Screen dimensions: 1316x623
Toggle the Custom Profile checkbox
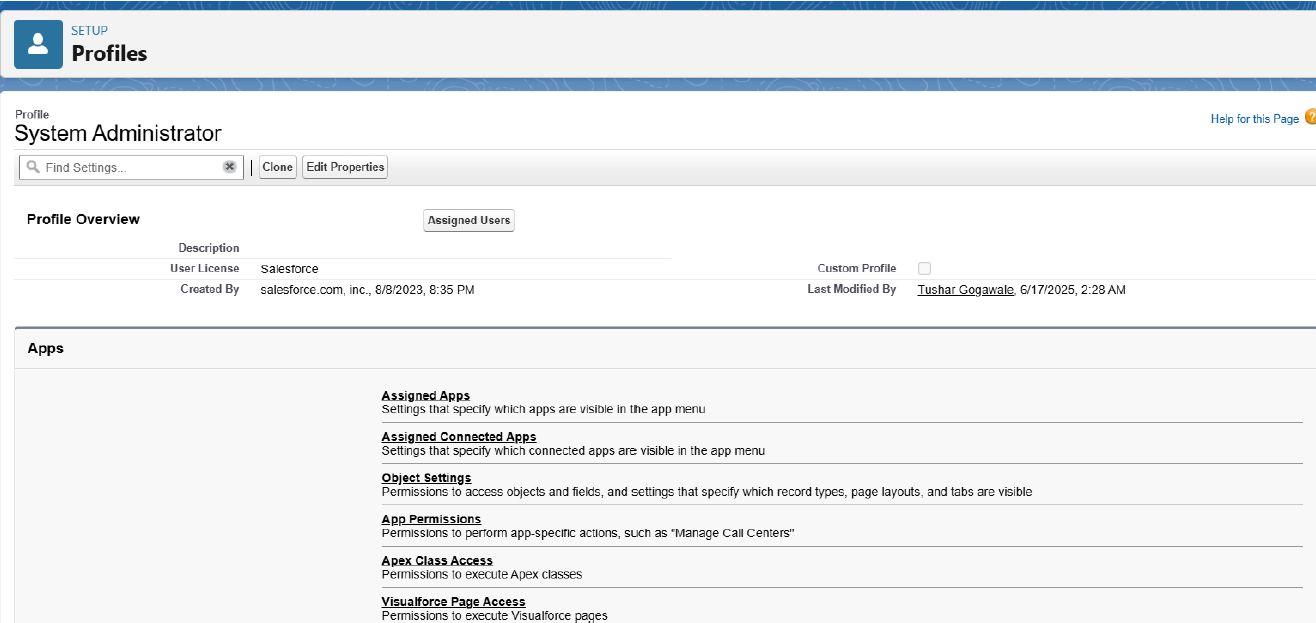coord(924,268)
